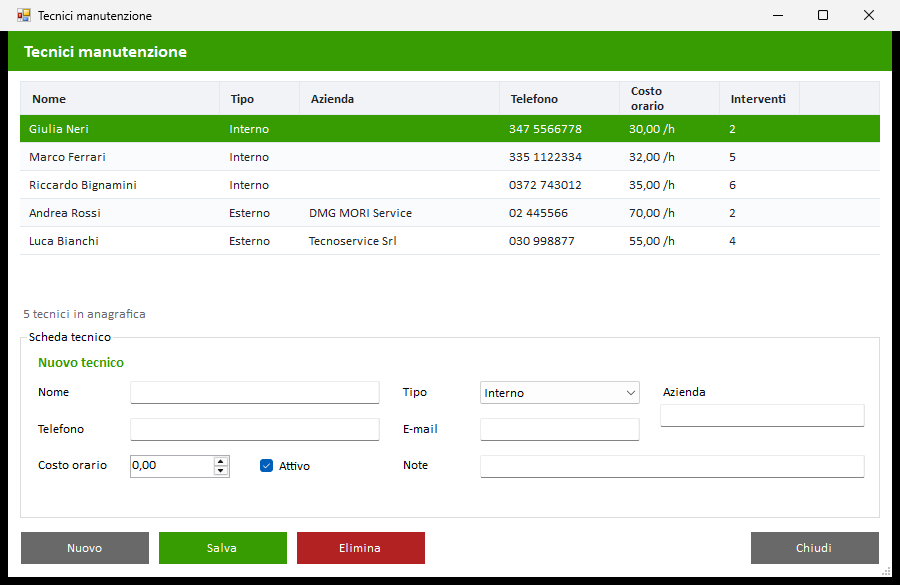The width and height of the screenshot is (900, 585).
Task: Click the app icon in title bar
Action: (24, 16)
